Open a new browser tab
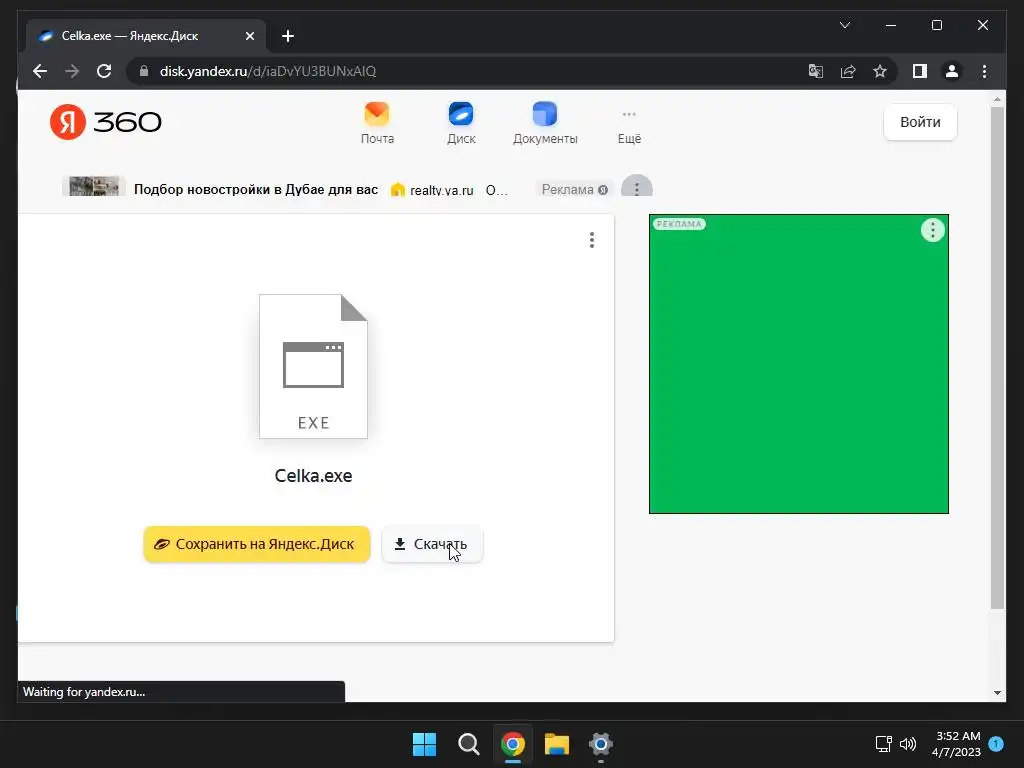This screenshot has width=1024, height=768. click(x=287, y=36)
